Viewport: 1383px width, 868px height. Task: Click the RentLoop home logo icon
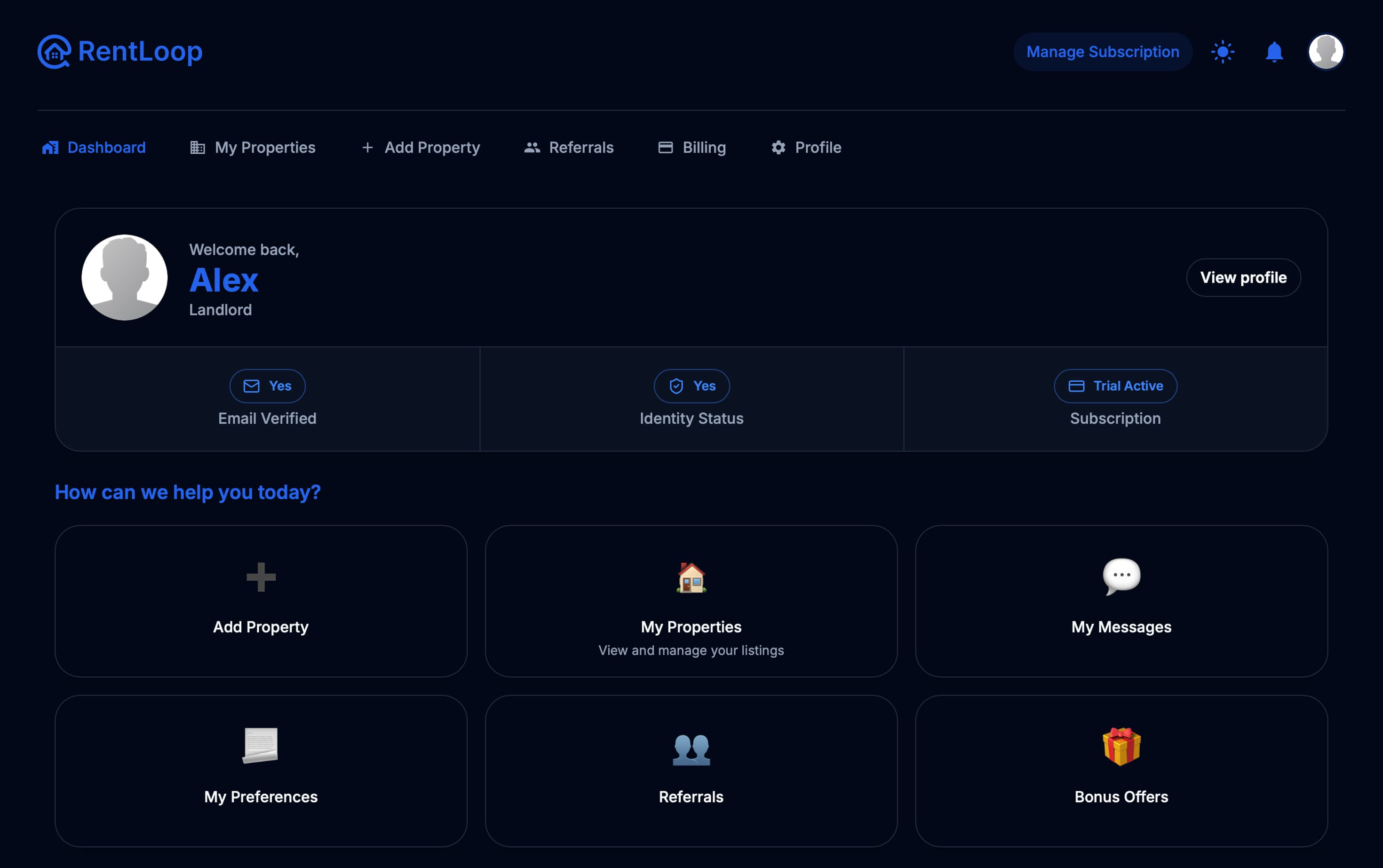[54, 52]
